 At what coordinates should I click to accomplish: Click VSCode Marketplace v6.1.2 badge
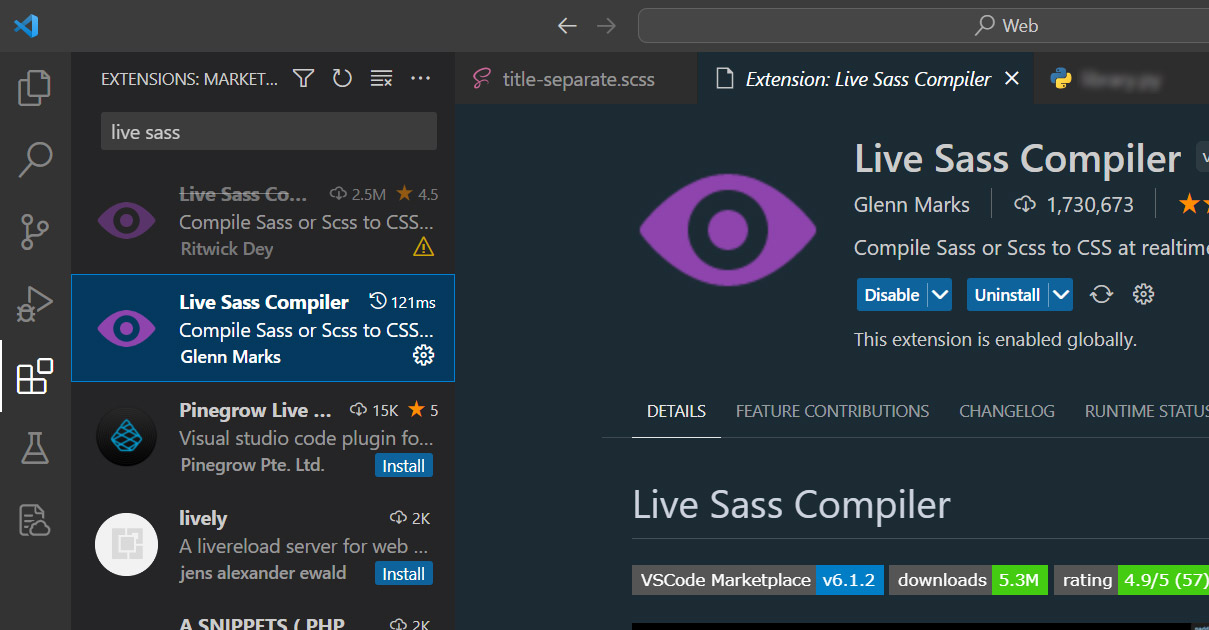click(758, 580)
